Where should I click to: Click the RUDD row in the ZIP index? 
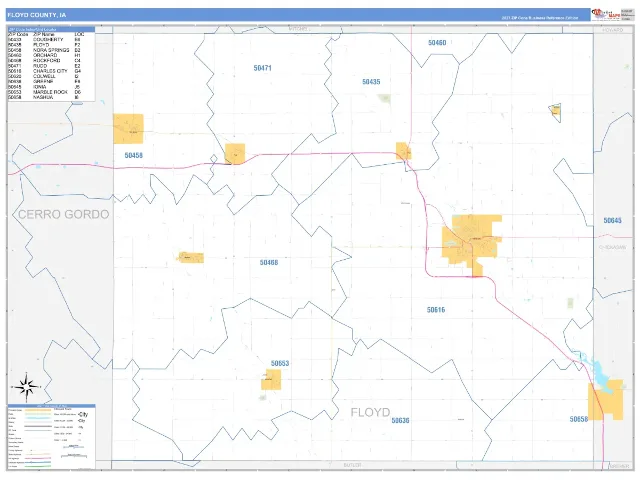(x=45, y=66)
